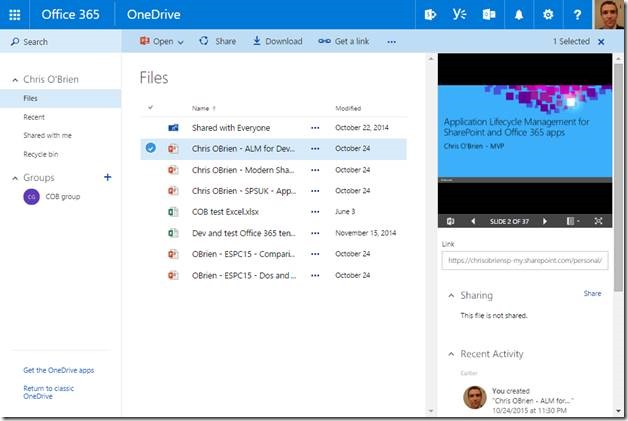Viewport: 628px width, 421px height.
Task: Collapse the Sharing section
Action: pos(451,296)
